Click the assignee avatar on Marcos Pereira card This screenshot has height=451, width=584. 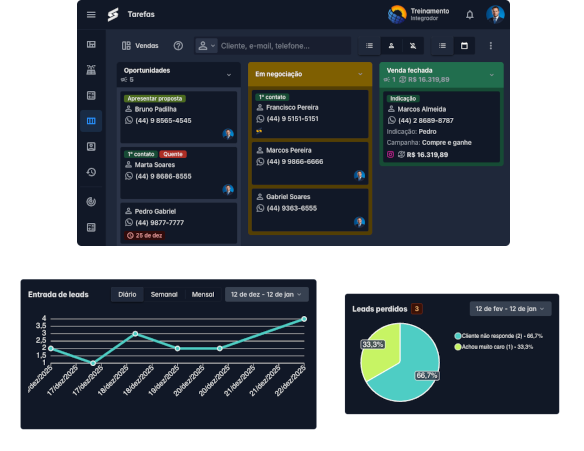[x=359, y=175]
